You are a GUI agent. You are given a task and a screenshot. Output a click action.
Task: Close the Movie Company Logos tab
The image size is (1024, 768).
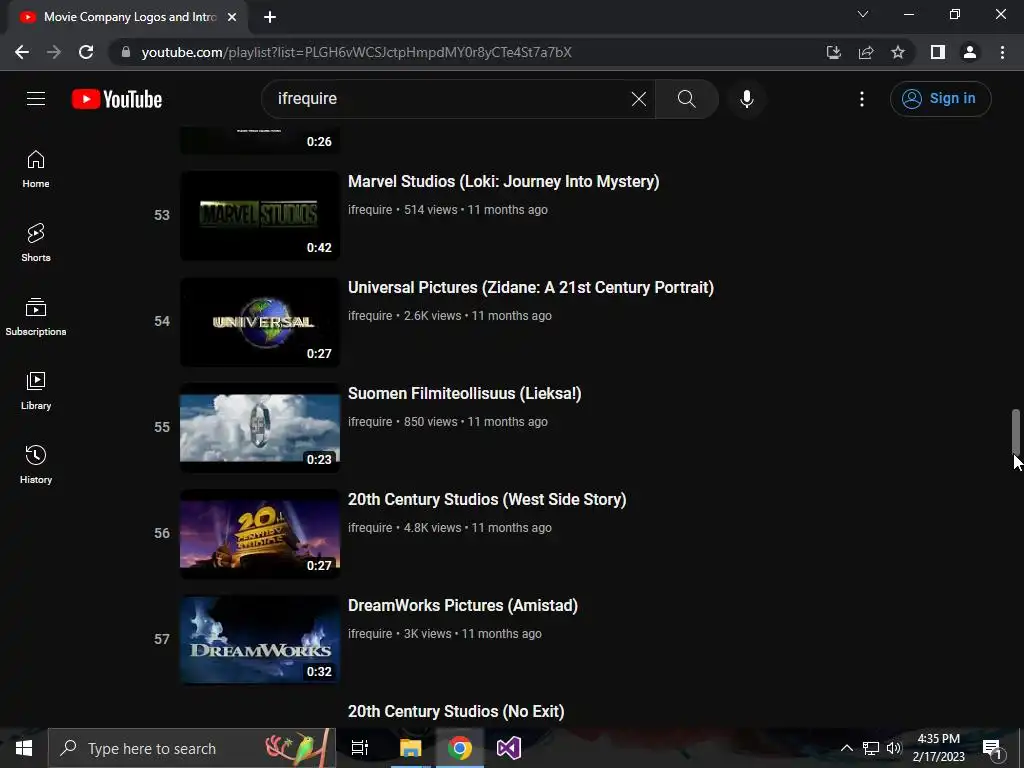point(232,17)
